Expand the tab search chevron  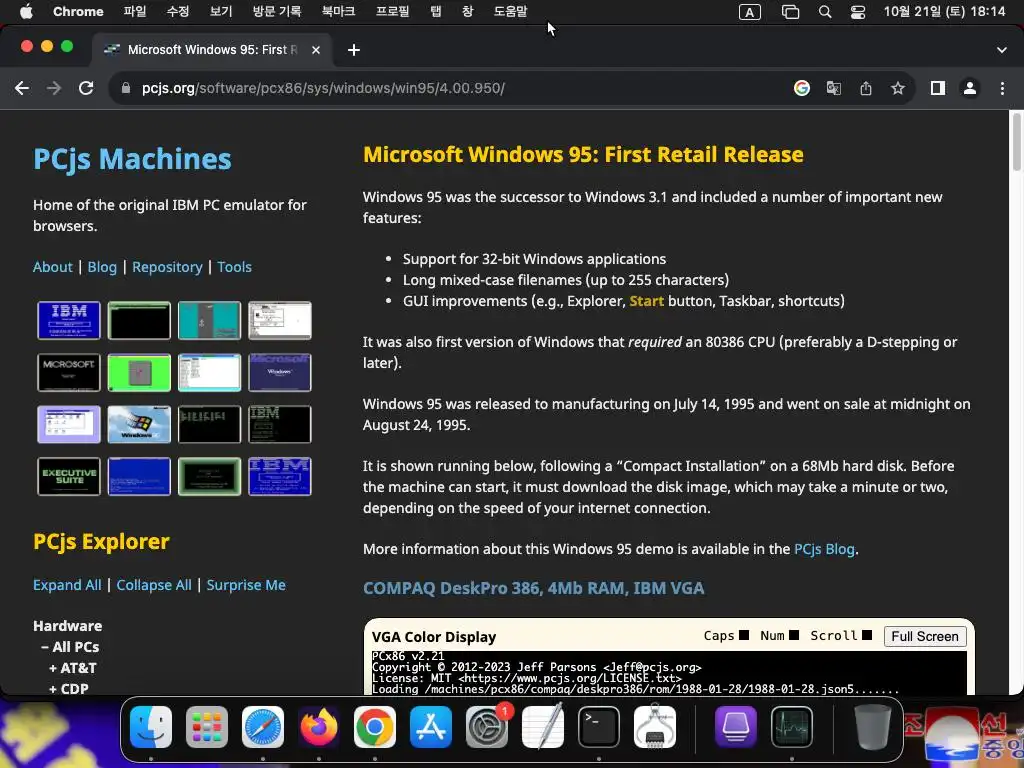pos(1002,50)
